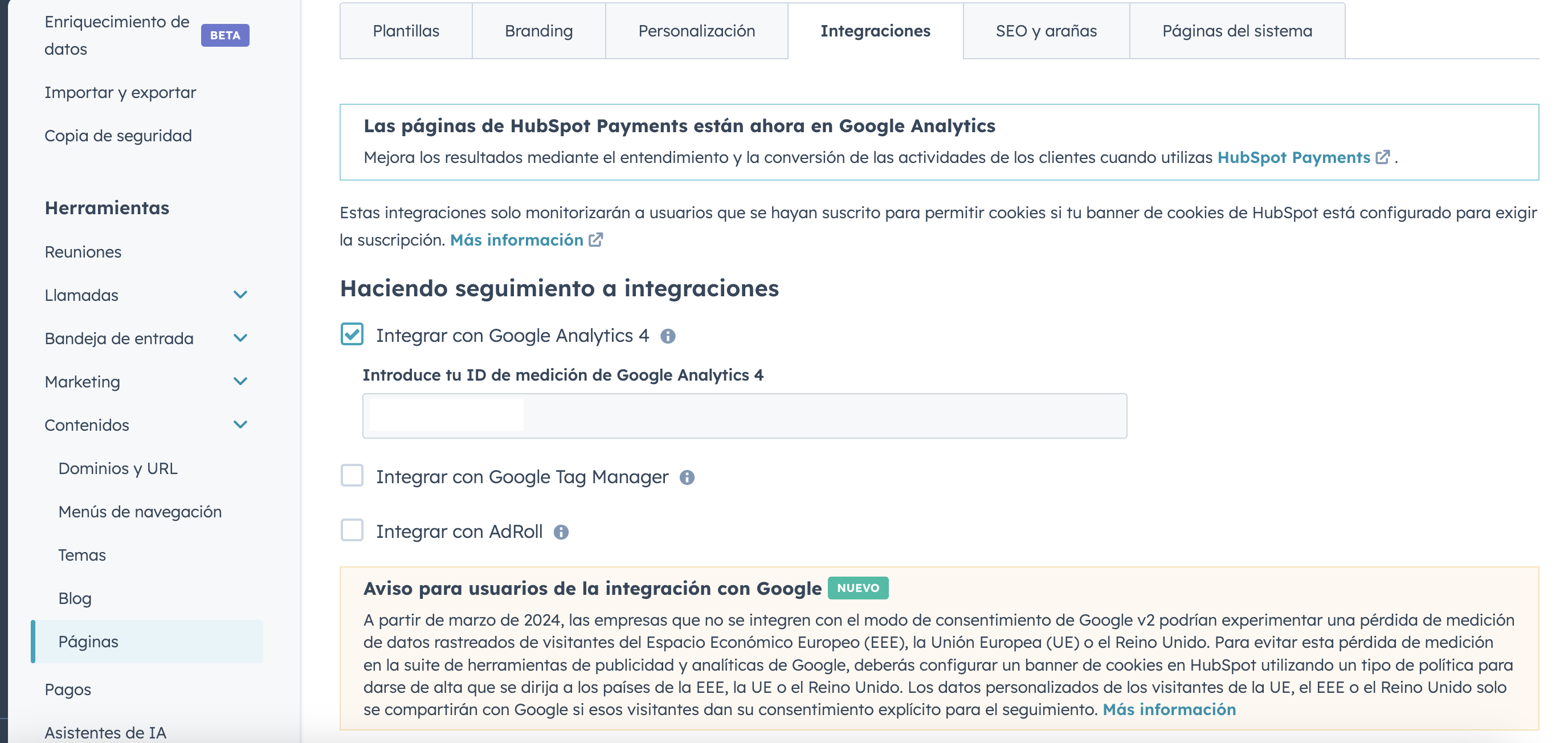The width and height of the screenshot is (1568, 743).
Task: Click the Herramientas sidebar heading
Action: click(107, 208)
